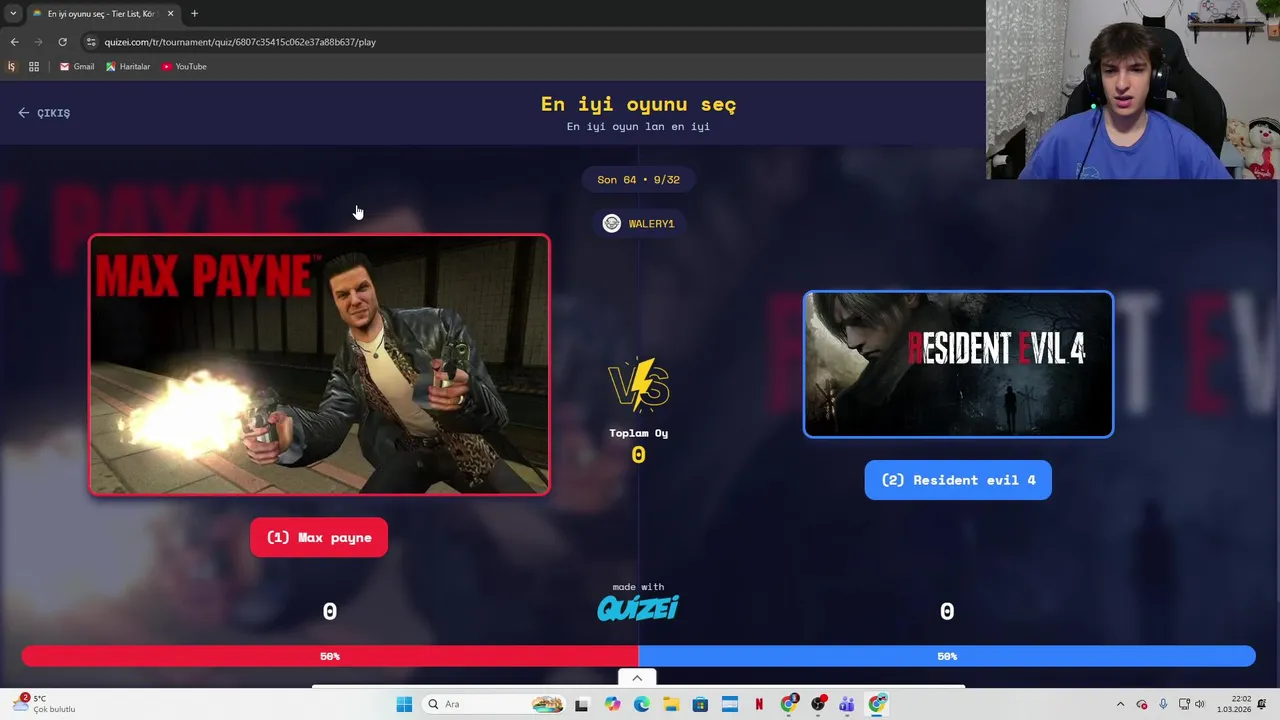Expand the bottom panel chevron
This screenshot has width=1280, height=720.
tap(637, 678)
